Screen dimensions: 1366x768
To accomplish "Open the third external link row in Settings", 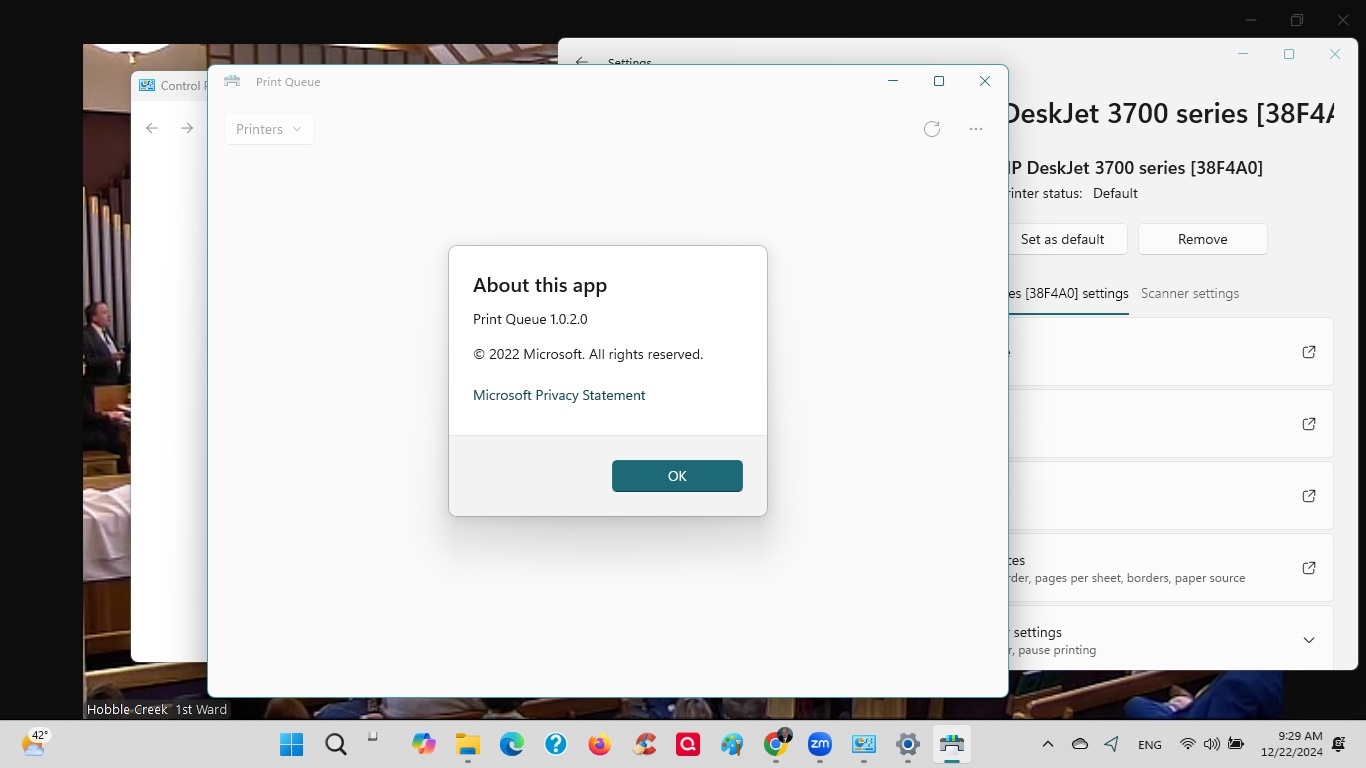I will click(x=1170, y=496).
